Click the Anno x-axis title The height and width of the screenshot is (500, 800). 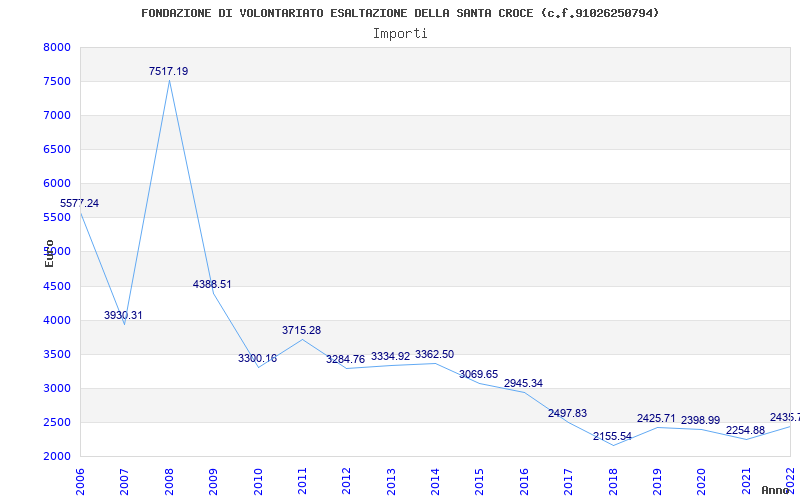(776, 490)
